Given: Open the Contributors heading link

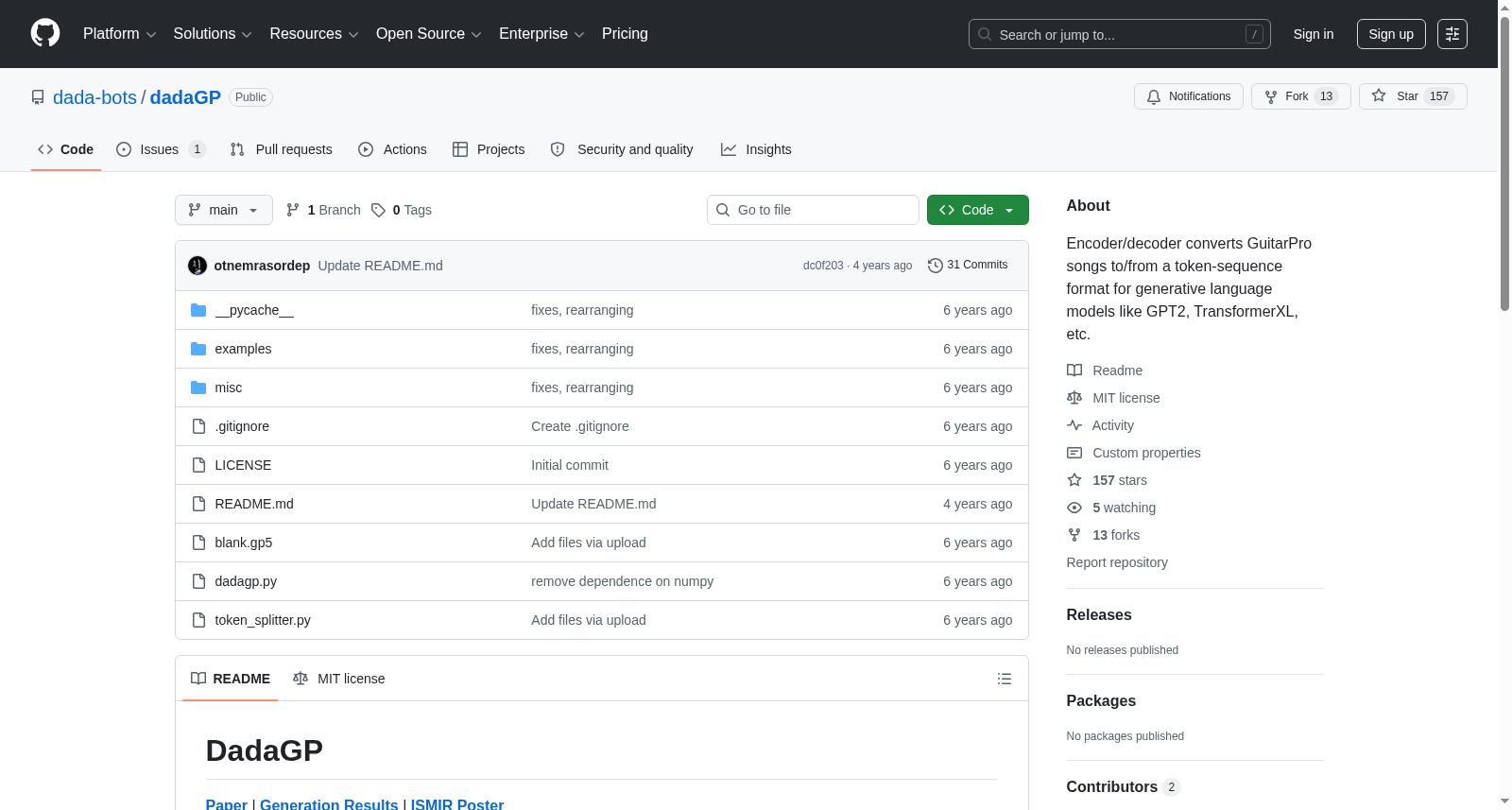Looking at the screenshot, I should [1124, 786].
